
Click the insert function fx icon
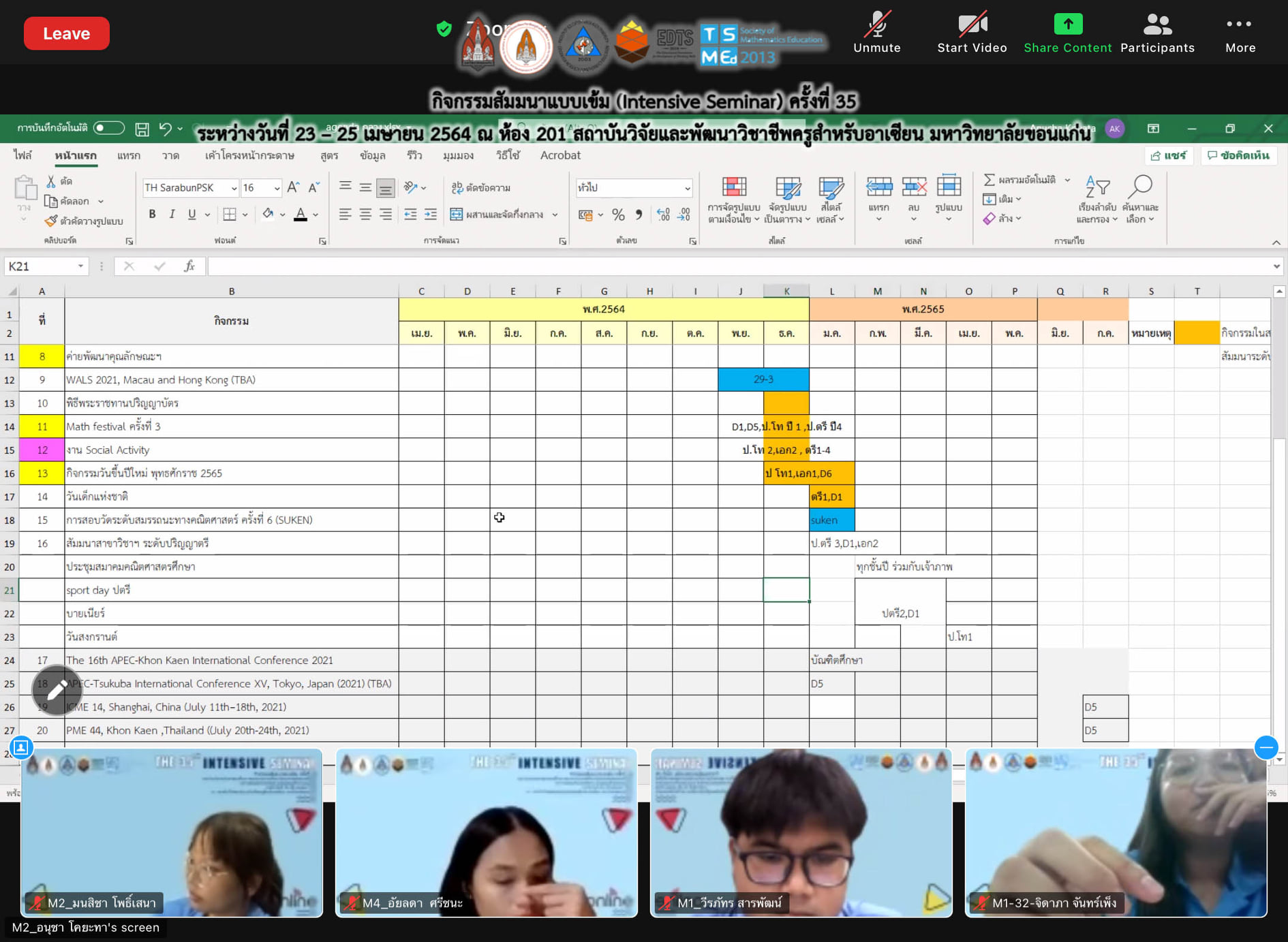(189, 266)
